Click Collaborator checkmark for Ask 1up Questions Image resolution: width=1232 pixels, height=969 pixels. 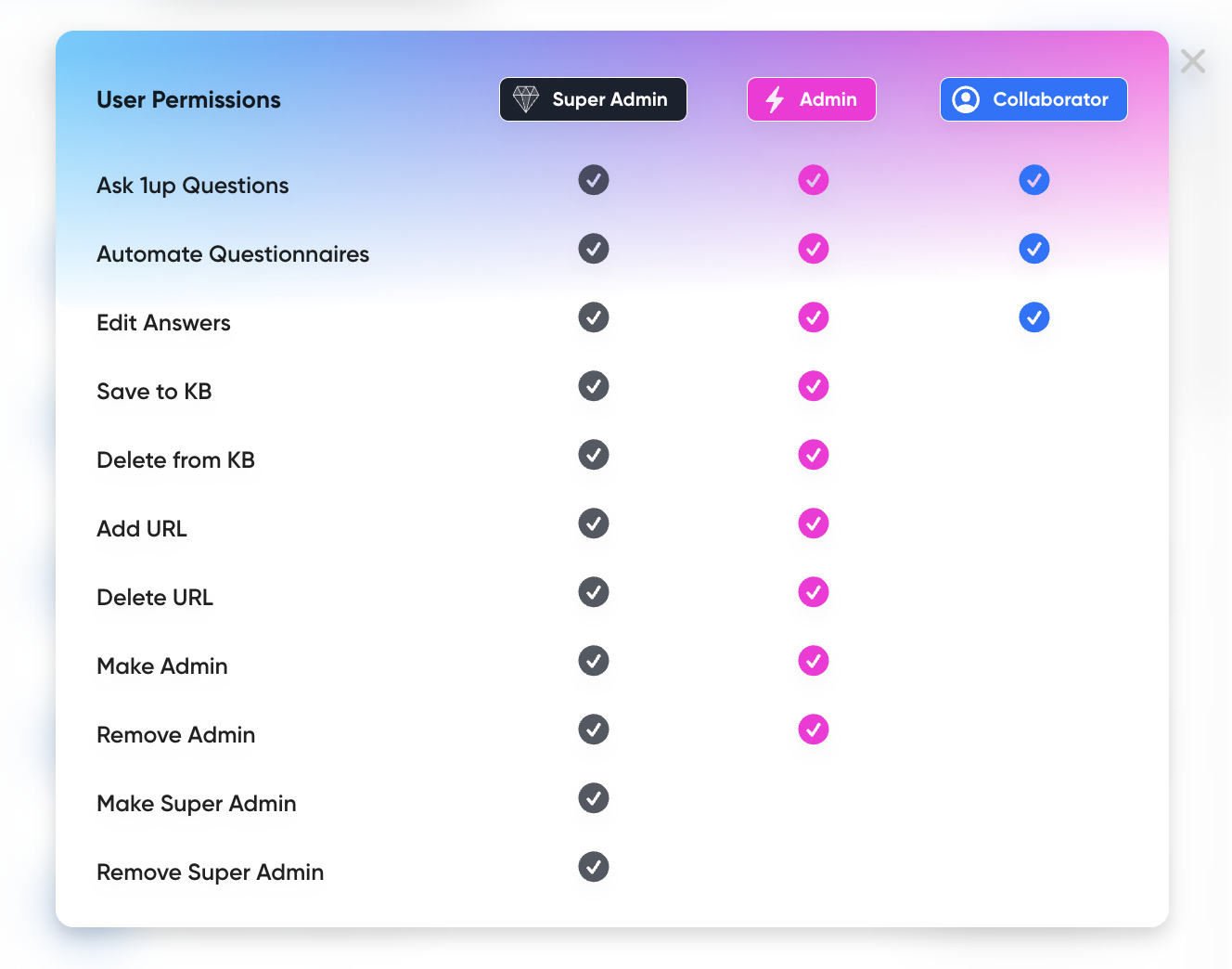point(1034,180)
